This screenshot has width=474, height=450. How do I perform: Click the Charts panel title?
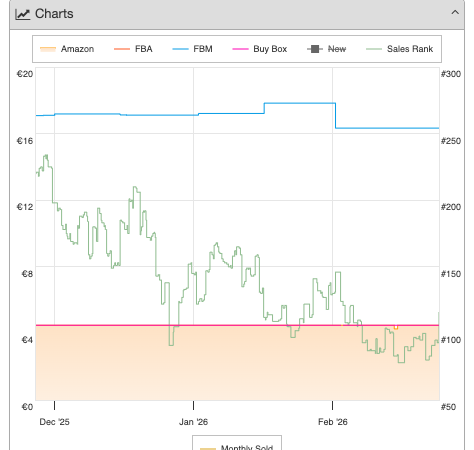coord(54,14)
